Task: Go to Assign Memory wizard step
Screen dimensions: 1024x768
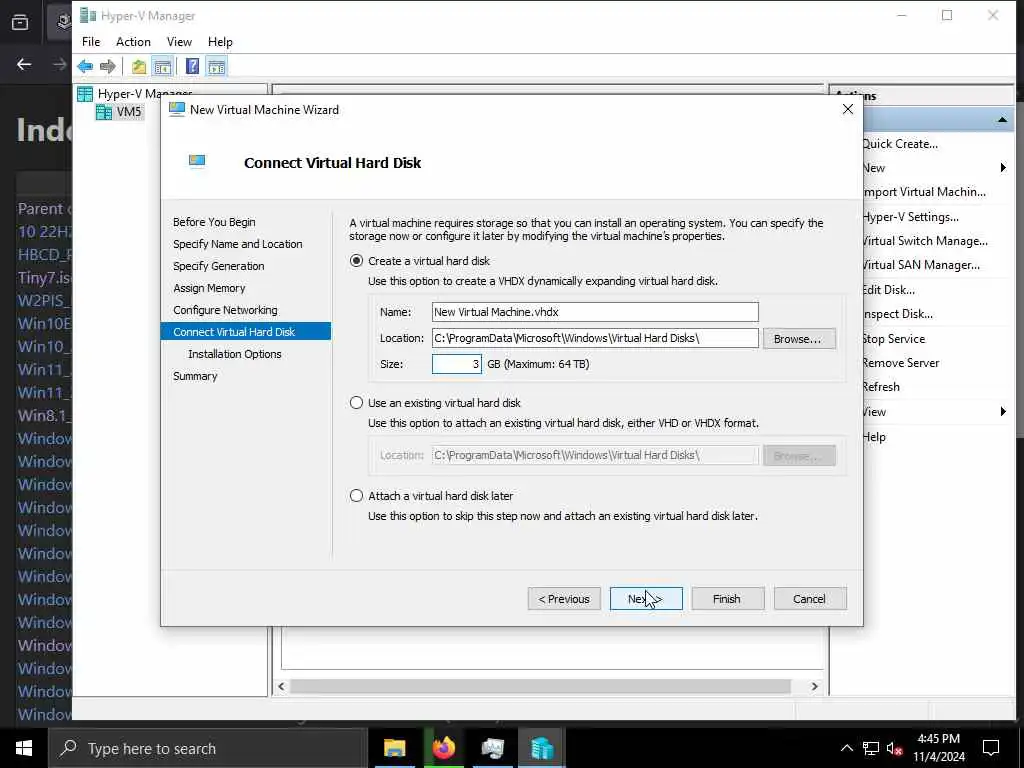Action: tap(209, 288)
